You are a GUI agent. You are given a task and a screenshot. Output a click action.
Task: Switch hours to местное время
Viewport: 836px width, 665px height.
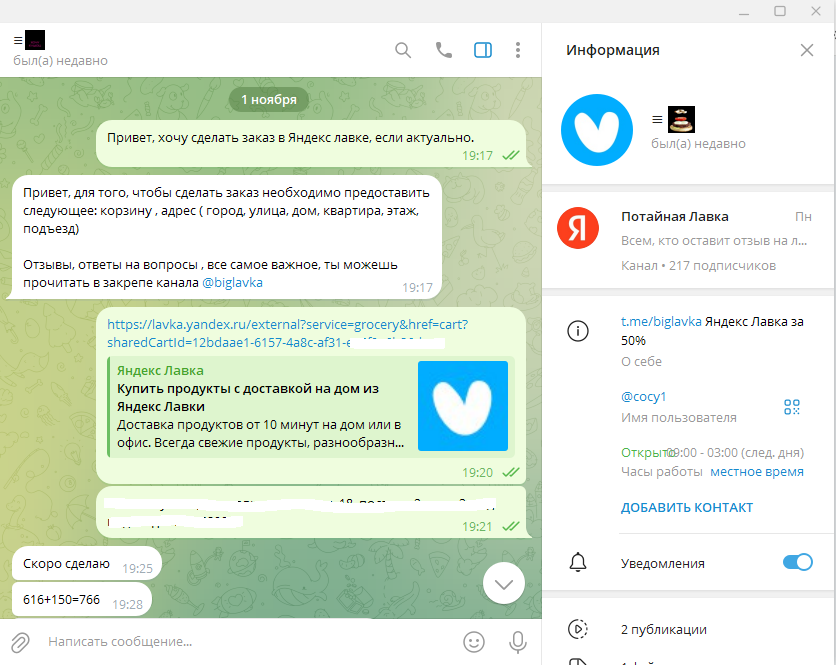pyautogui.click(x=757, y=472)
